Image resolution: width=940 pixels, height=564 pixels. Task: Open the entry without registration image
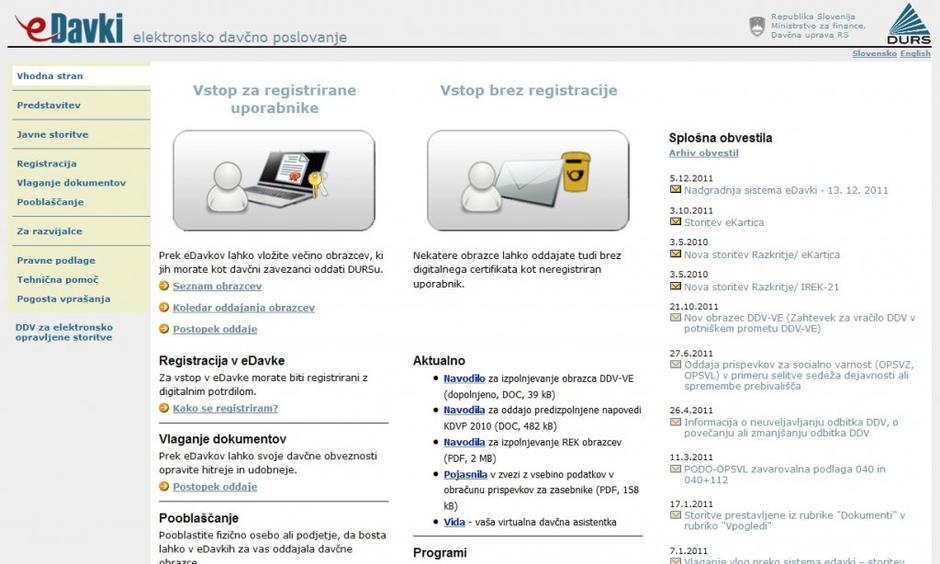pyautogui.click(x=528, y=180)
